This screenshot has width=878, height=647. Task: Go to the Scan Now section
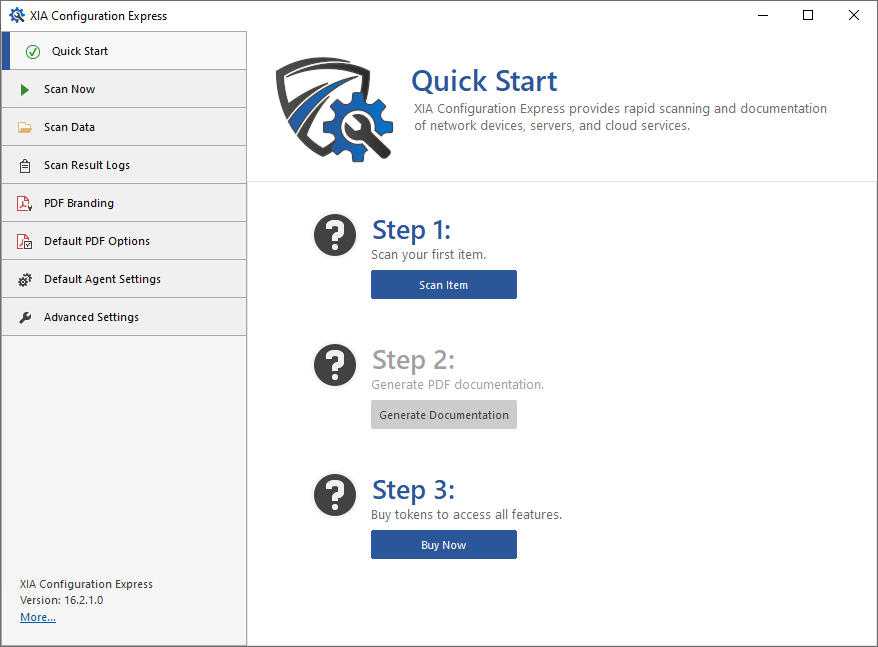pyautogui.click(x=124, y=89)
